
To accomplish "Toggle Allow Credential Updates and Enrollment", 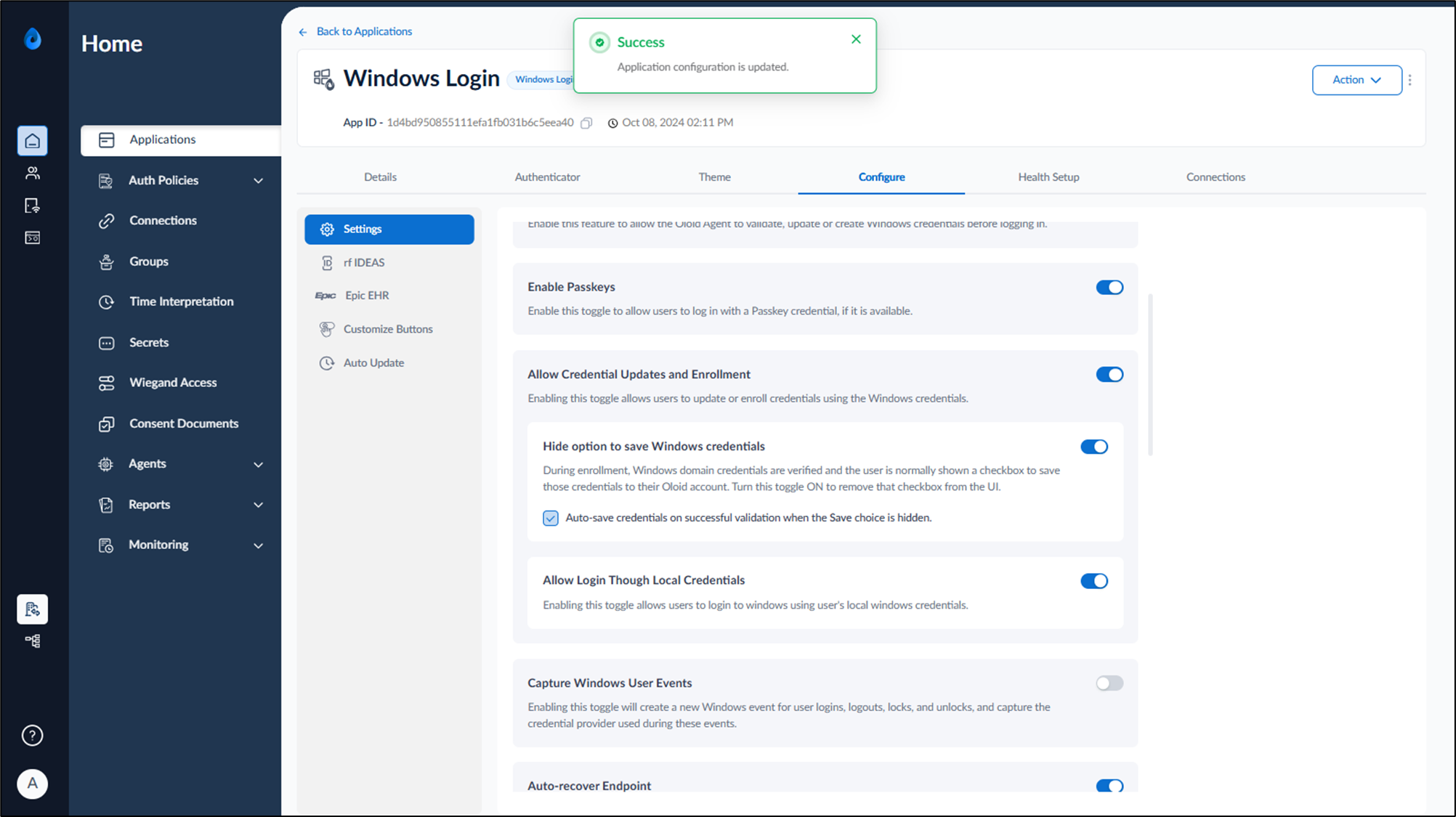I will tap(1109, 375).
